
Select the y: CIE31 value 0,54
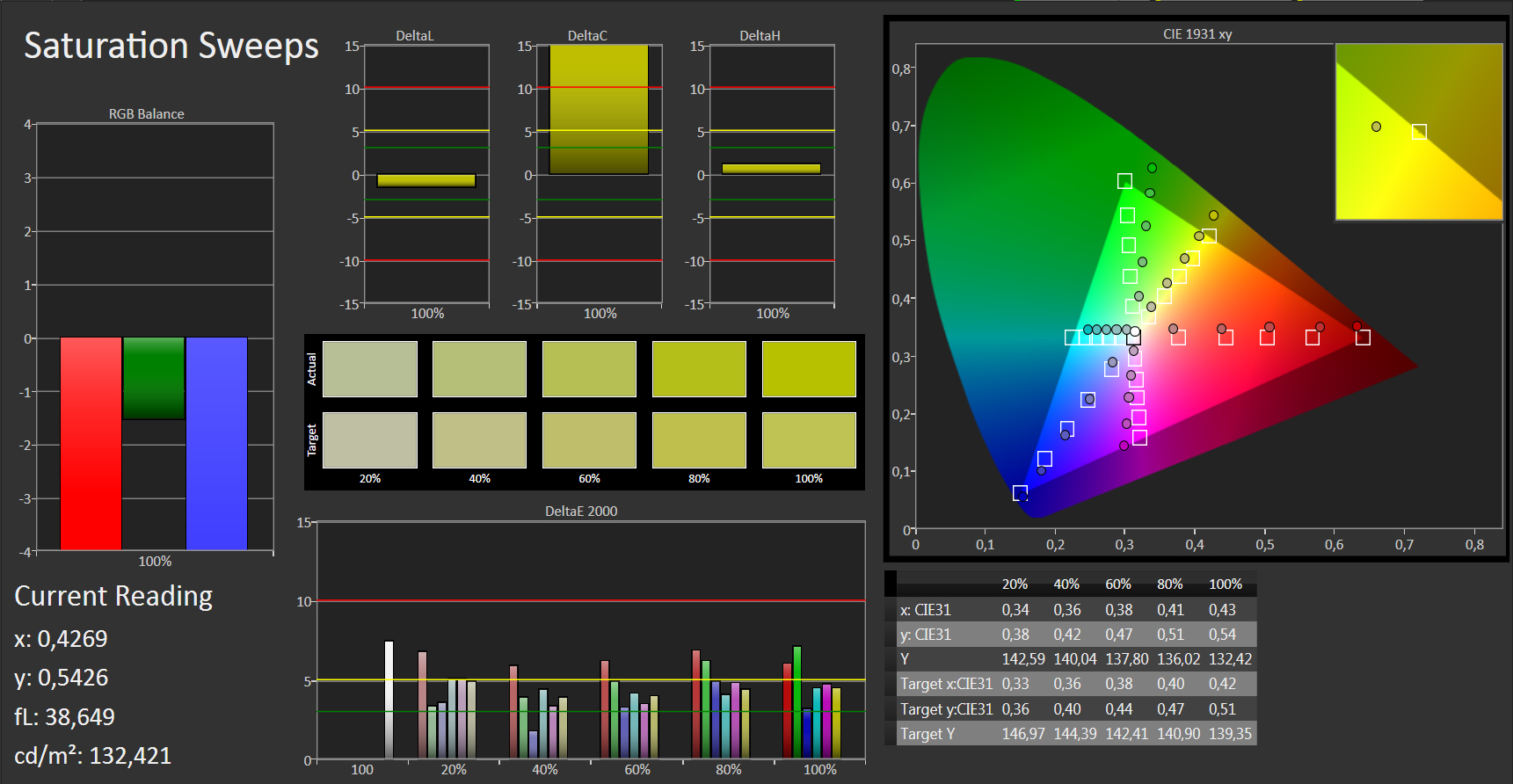coord(1222,635)
